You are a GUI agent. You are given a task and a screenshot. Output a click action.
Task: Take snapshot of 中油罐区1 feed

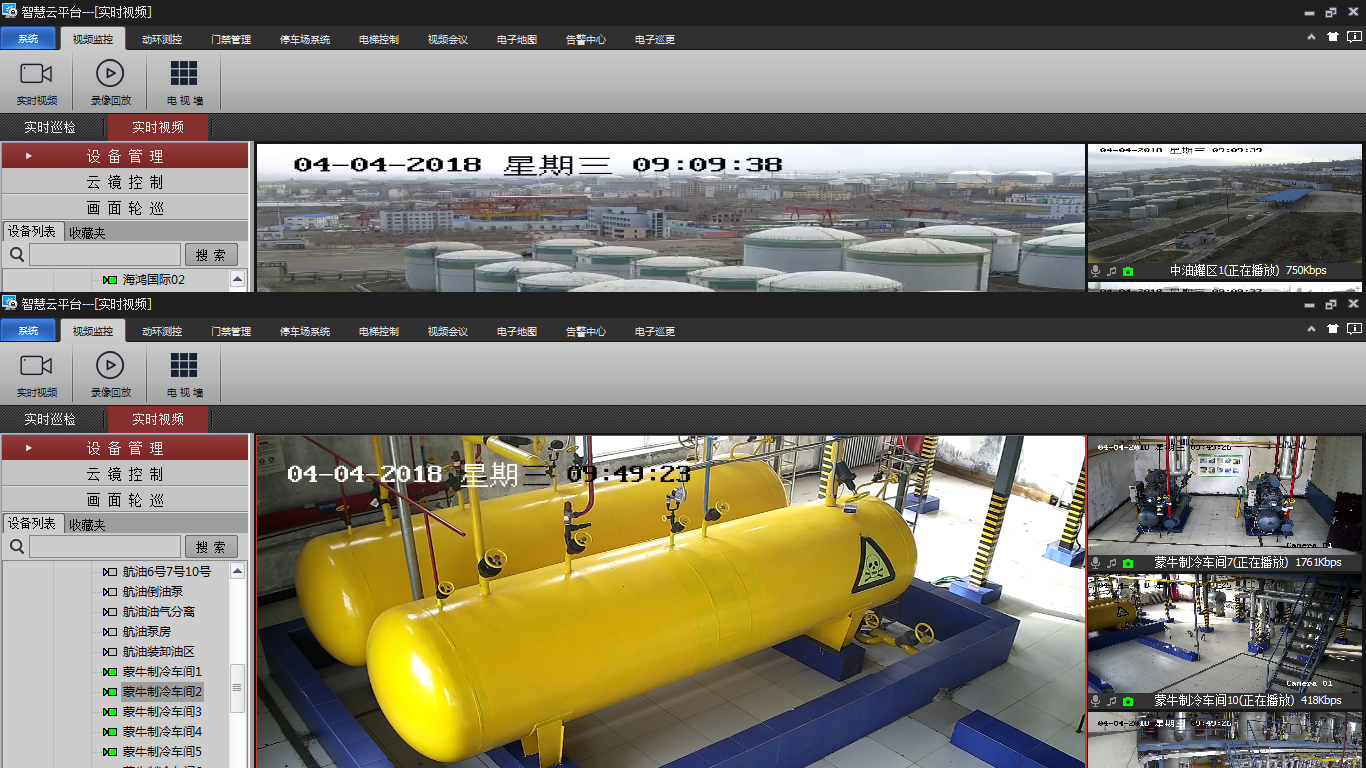click(x=1128, y=271)
